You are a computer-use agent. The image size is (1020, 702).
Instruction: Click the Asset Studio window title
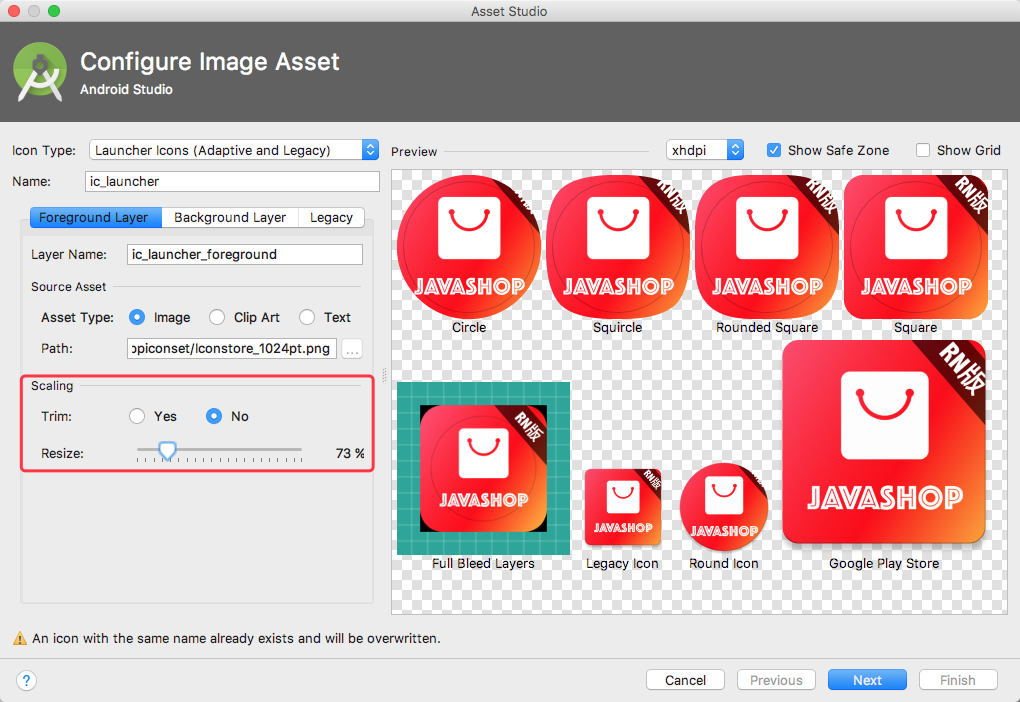pyautogui.click(x=509, y=11)
